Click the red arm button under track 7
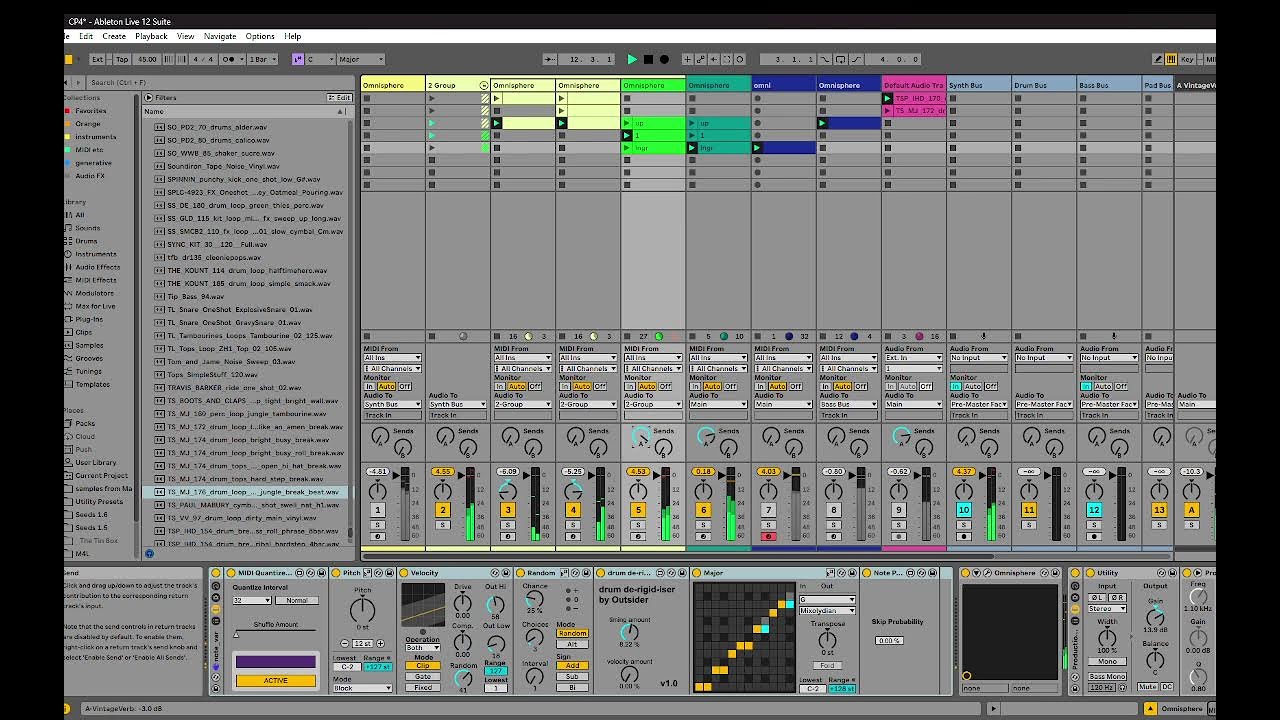 [x=768, y=536]
